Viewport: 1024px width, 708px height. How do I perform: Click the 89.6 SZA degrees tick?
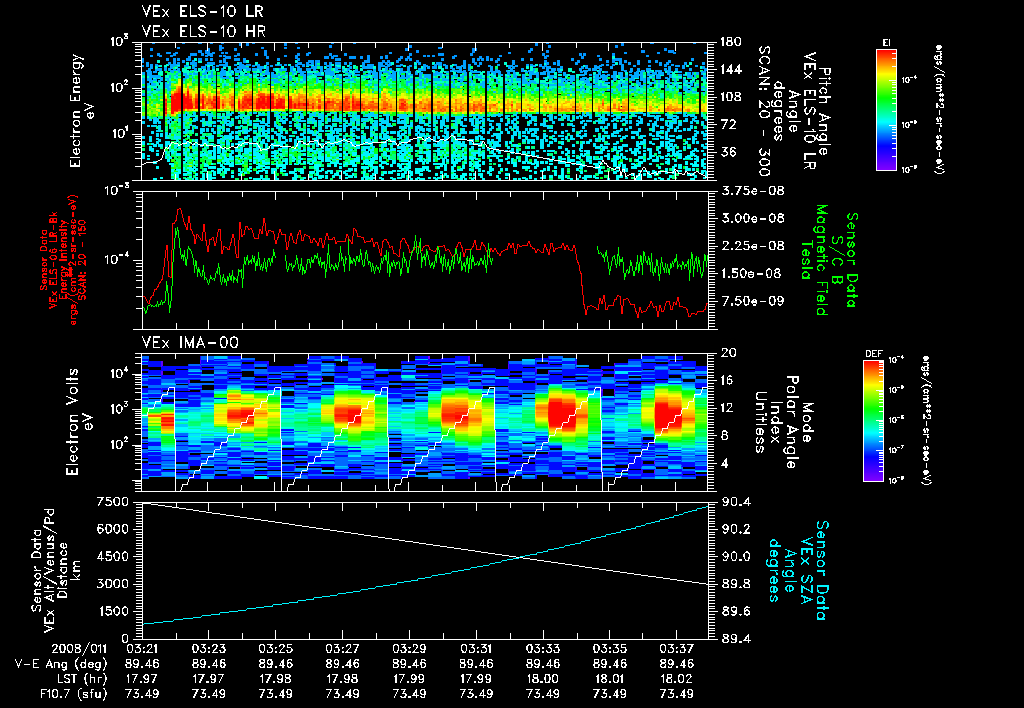coord(735,612)
